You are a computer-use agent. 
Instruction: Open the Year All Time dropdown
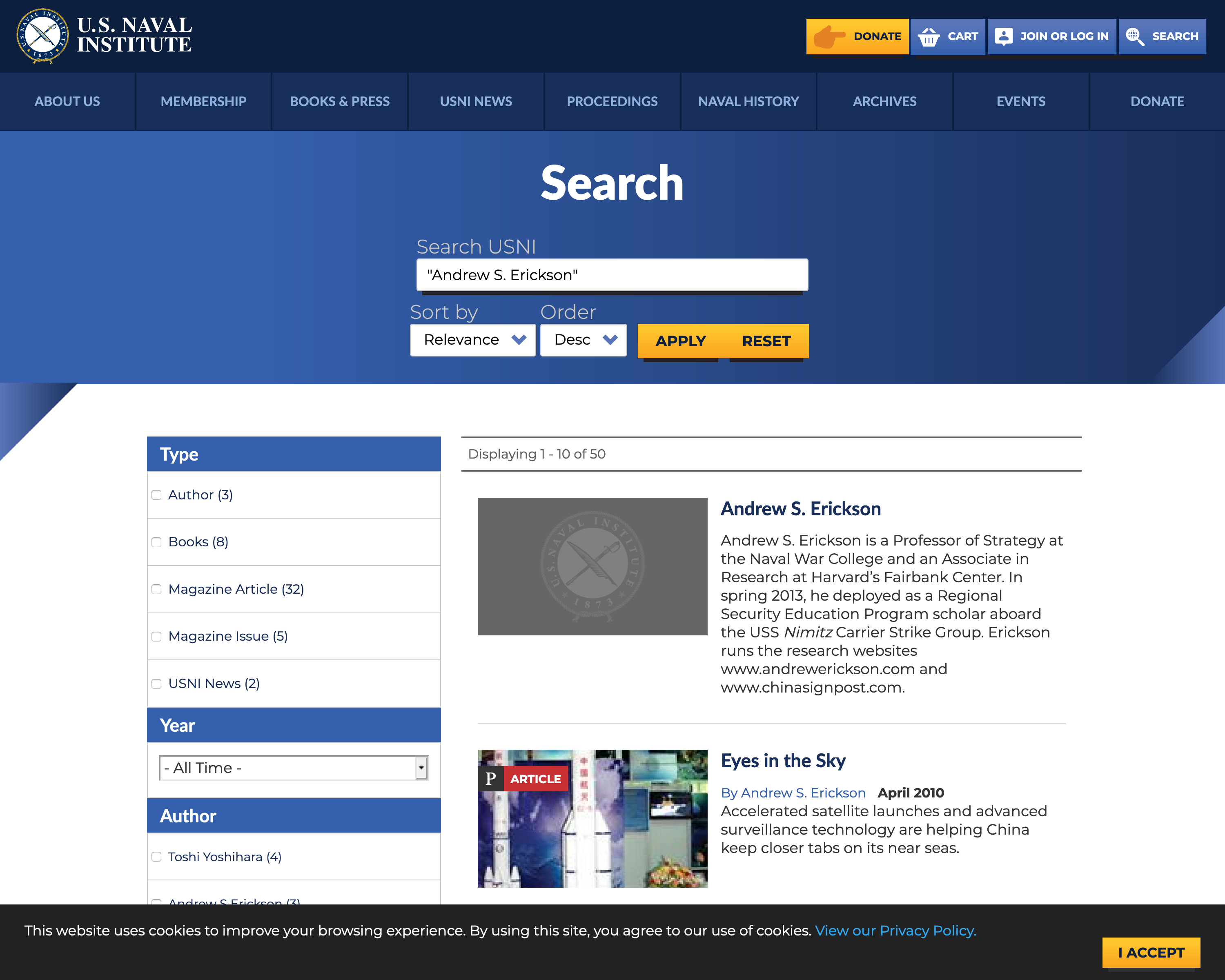294,768
